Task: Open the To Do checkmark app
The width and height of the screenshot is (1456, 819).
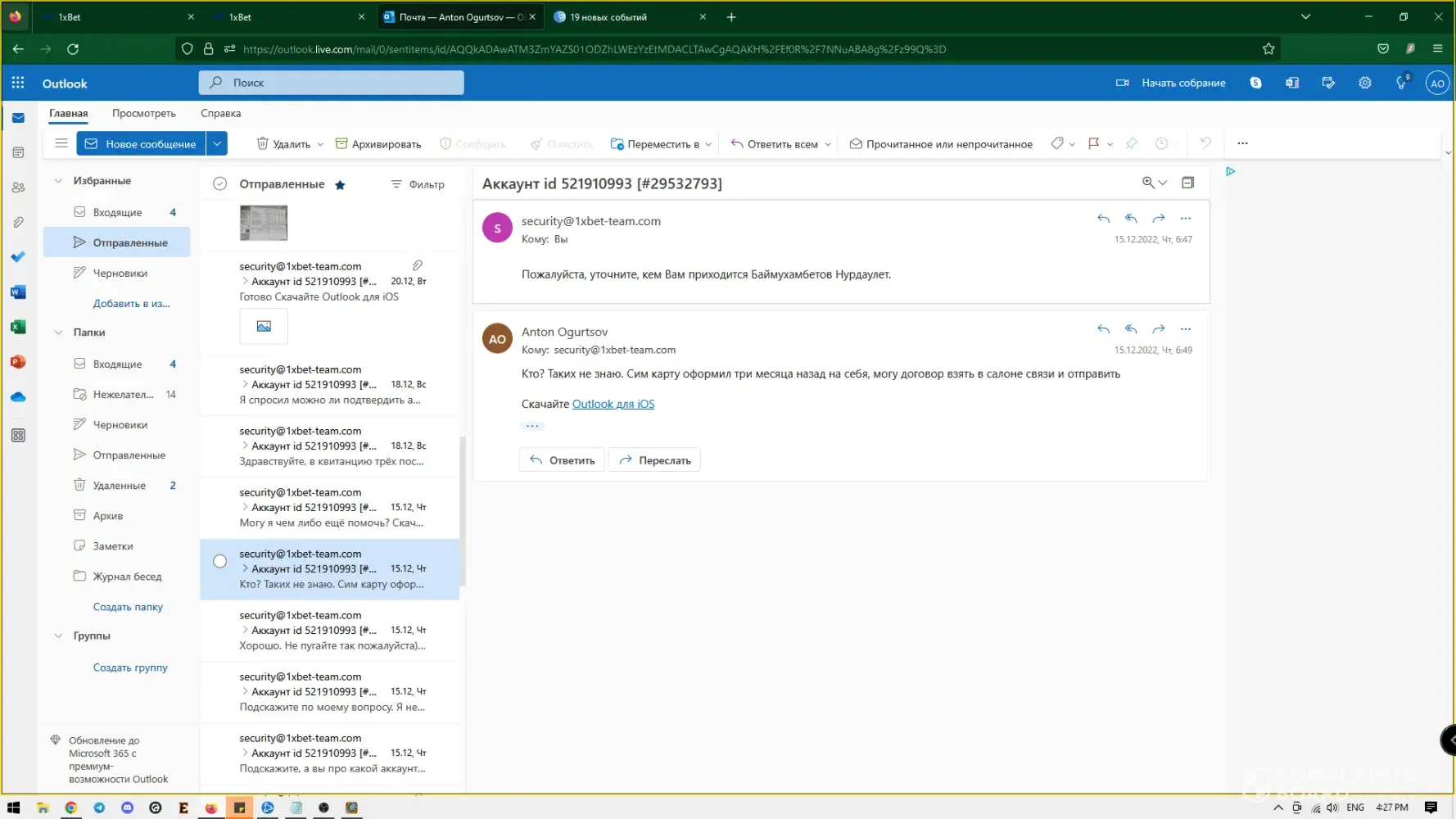Action: (x=18, y=257)
